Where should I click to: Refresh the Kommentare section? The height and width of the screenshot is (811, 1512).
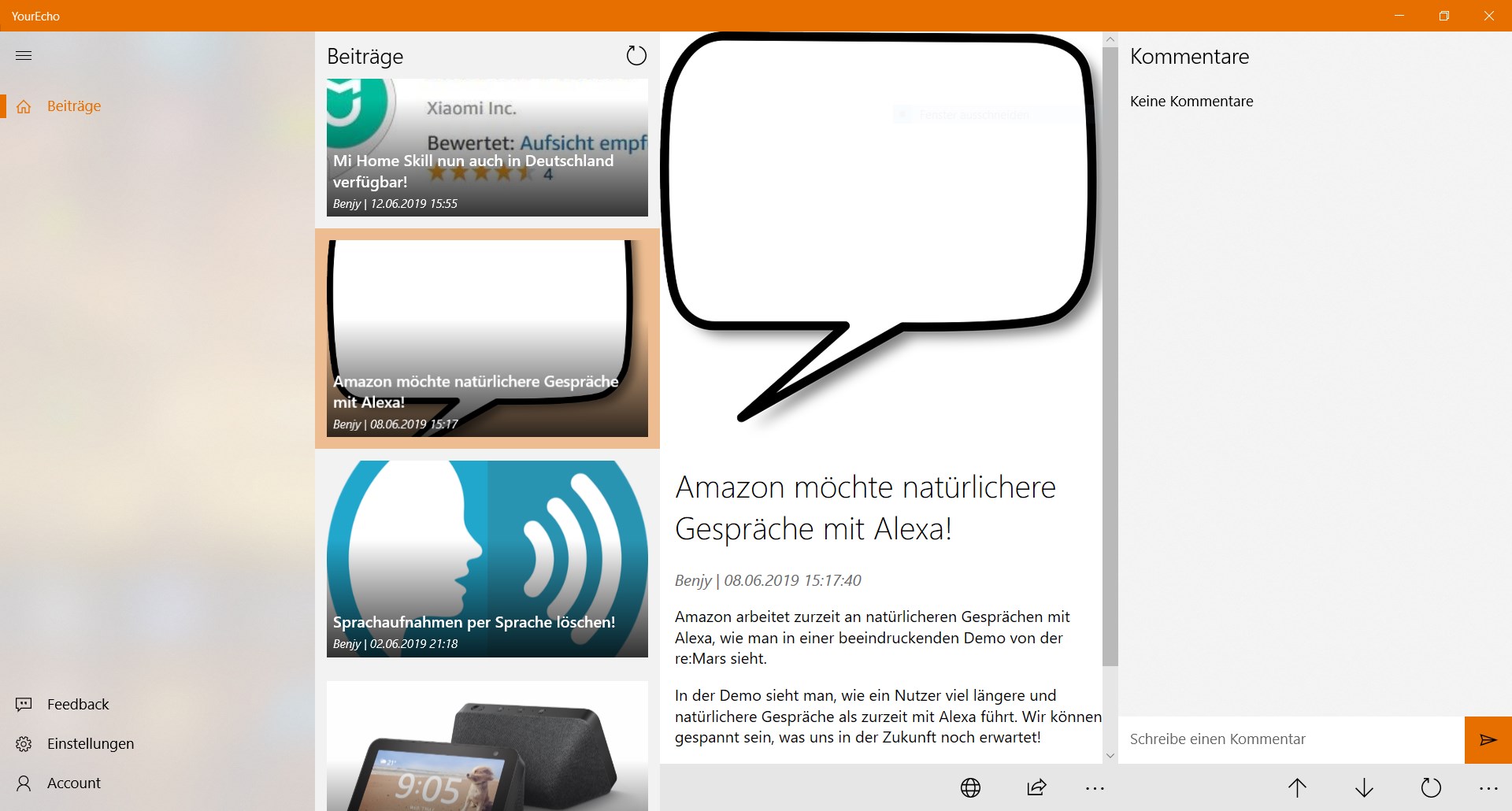[x=1431, y=787]
